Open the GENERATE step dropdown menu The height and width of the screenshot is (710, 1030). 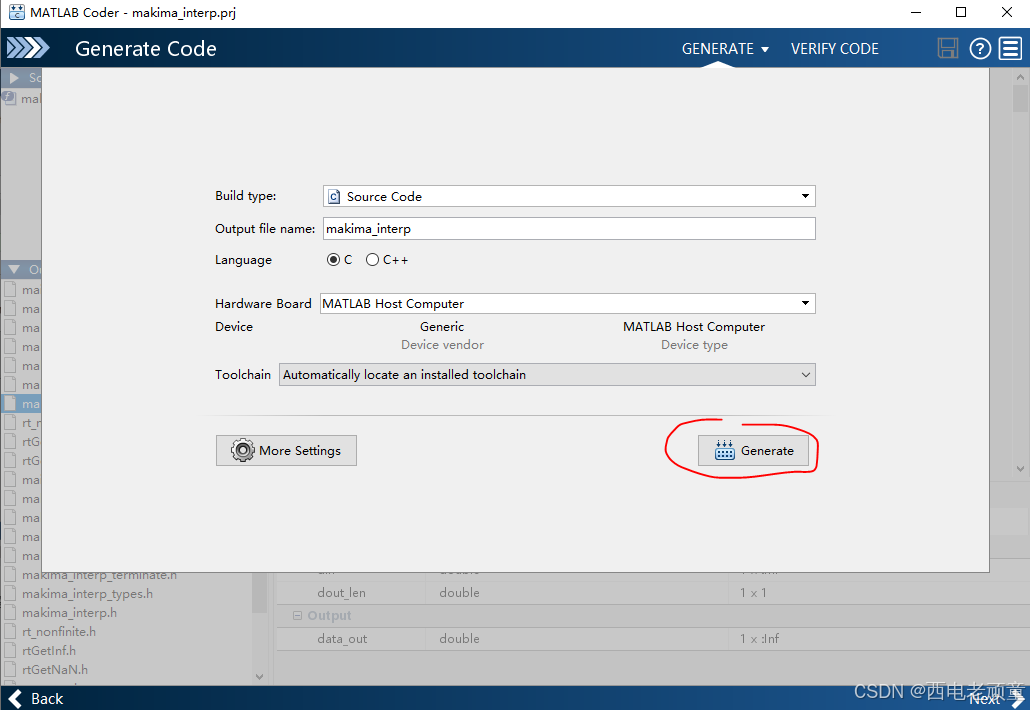[x=725, y=49]
